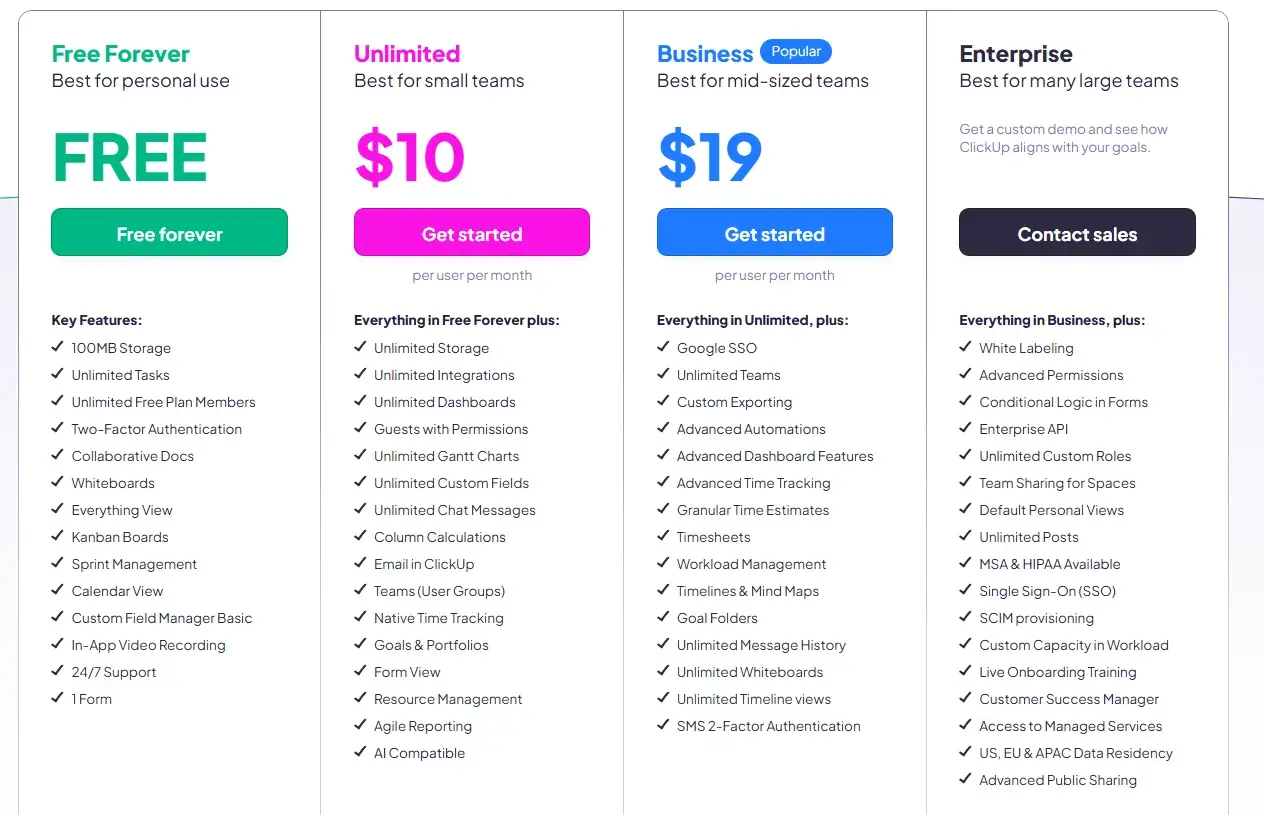This screenshot has height=815, width=1264.
Task: Select the Popular badge on Business plan
Action: point(796,51)
